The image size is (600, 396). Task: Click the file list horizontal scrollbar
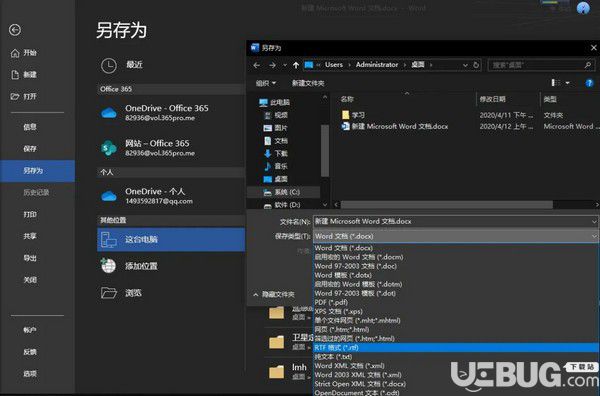click(447, 205)
